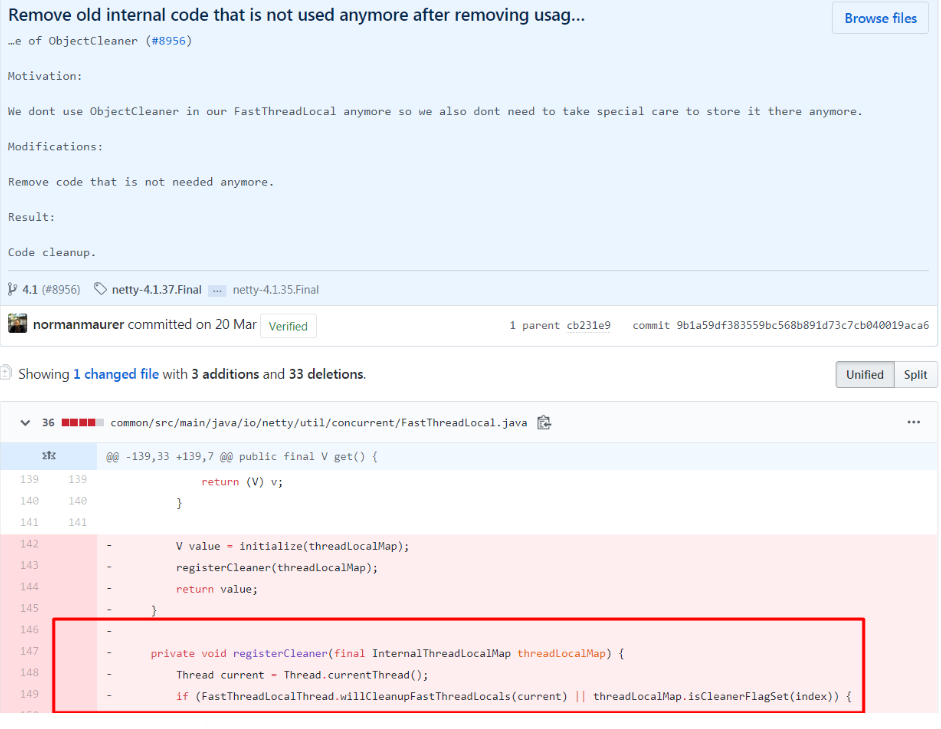Image resolution: width=941 pixels, height=729 pixels.
Task: Open the 4.1 branch link
Action: [x=30, y=290]
